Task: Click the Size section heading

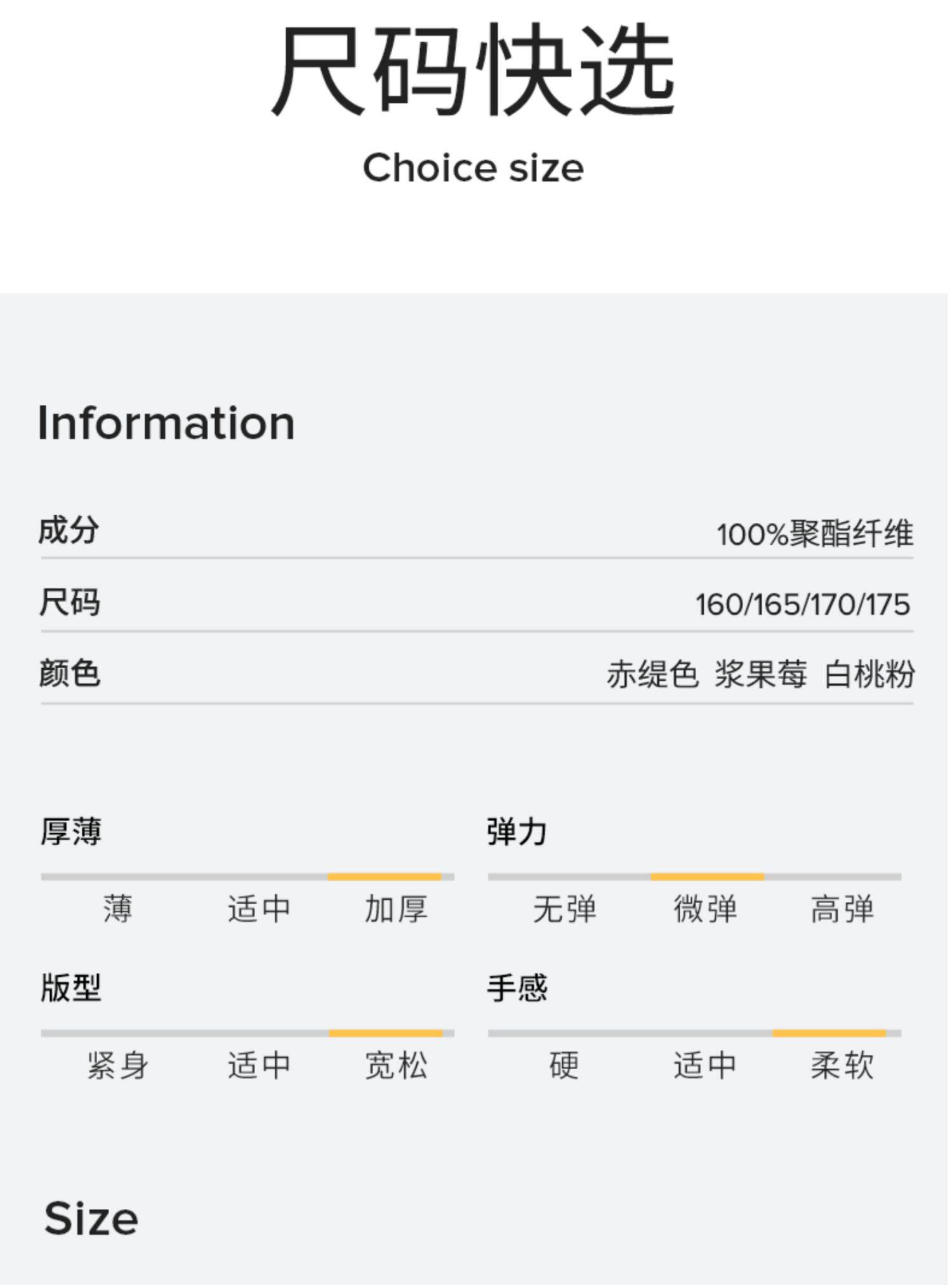Action: [91, 1218]
